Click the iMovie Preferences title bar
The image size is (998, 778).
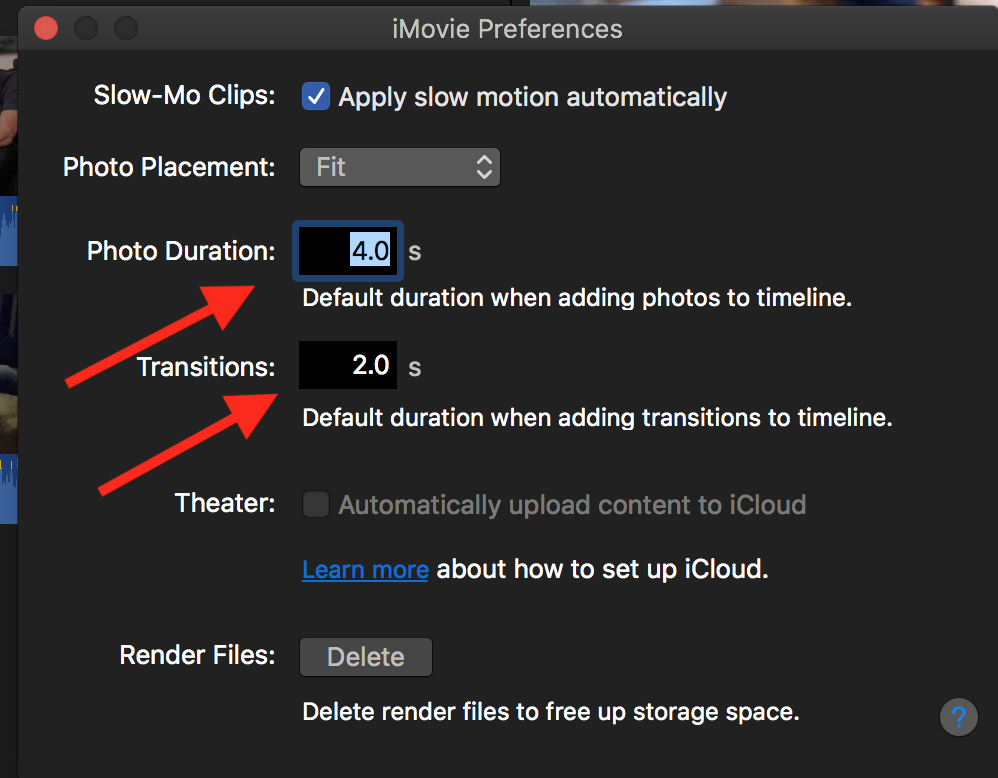coord(507,28)
